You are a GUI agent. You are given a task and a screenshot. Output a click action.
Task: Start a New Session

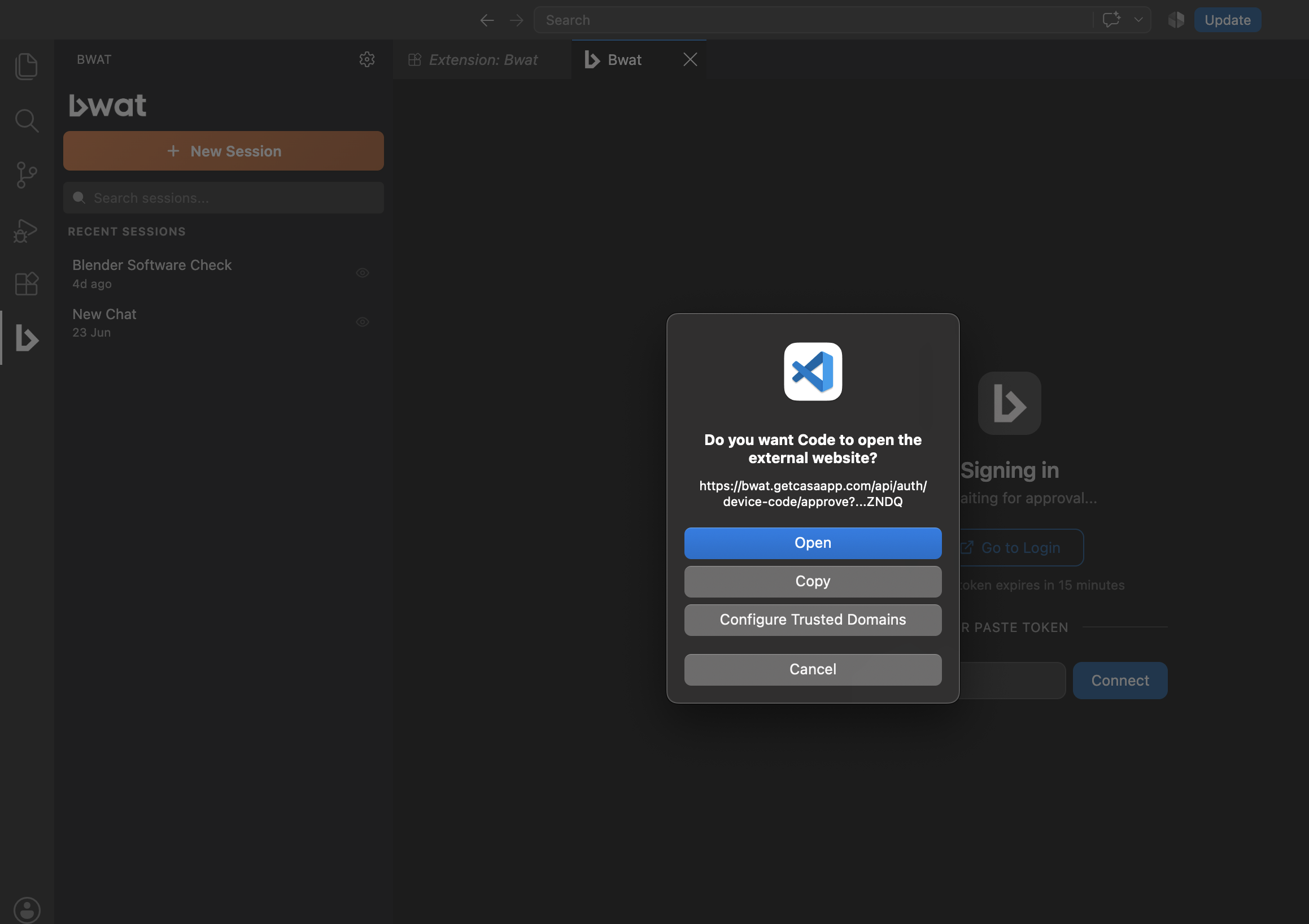point(224,151)
